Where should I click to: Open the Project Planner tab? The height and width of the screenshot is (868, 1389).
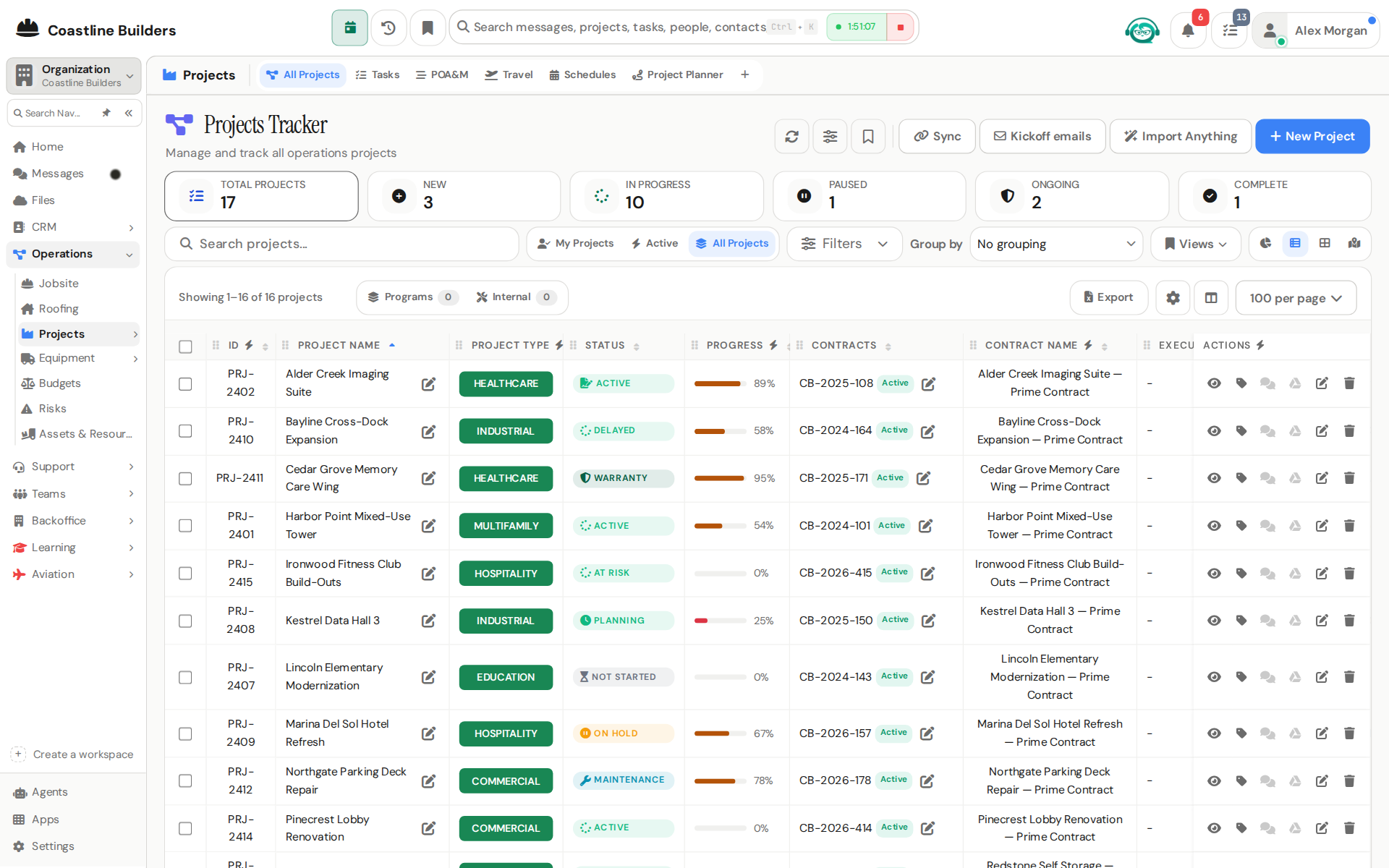677,75
